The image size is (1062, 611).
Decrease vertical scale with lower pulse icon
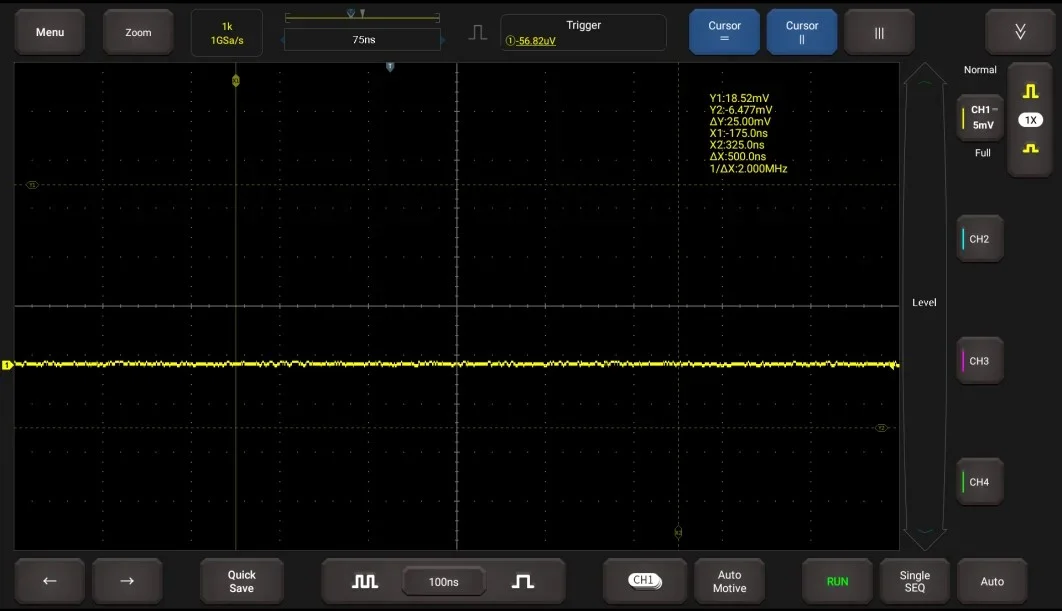tap(1030, 148)
